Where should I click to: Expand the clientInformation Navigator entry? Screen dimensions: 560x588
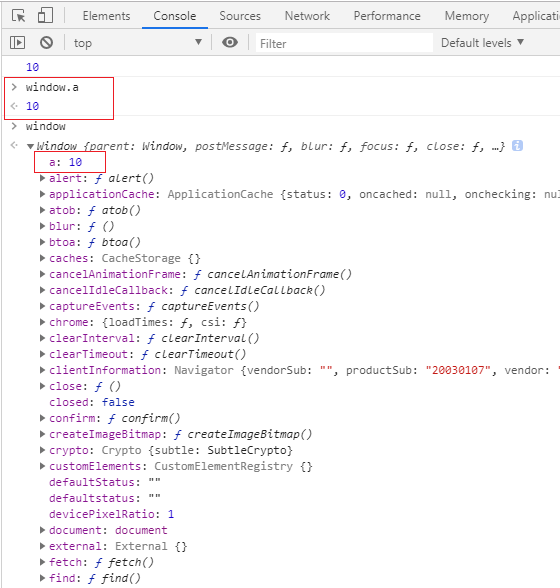pos(42,370)
